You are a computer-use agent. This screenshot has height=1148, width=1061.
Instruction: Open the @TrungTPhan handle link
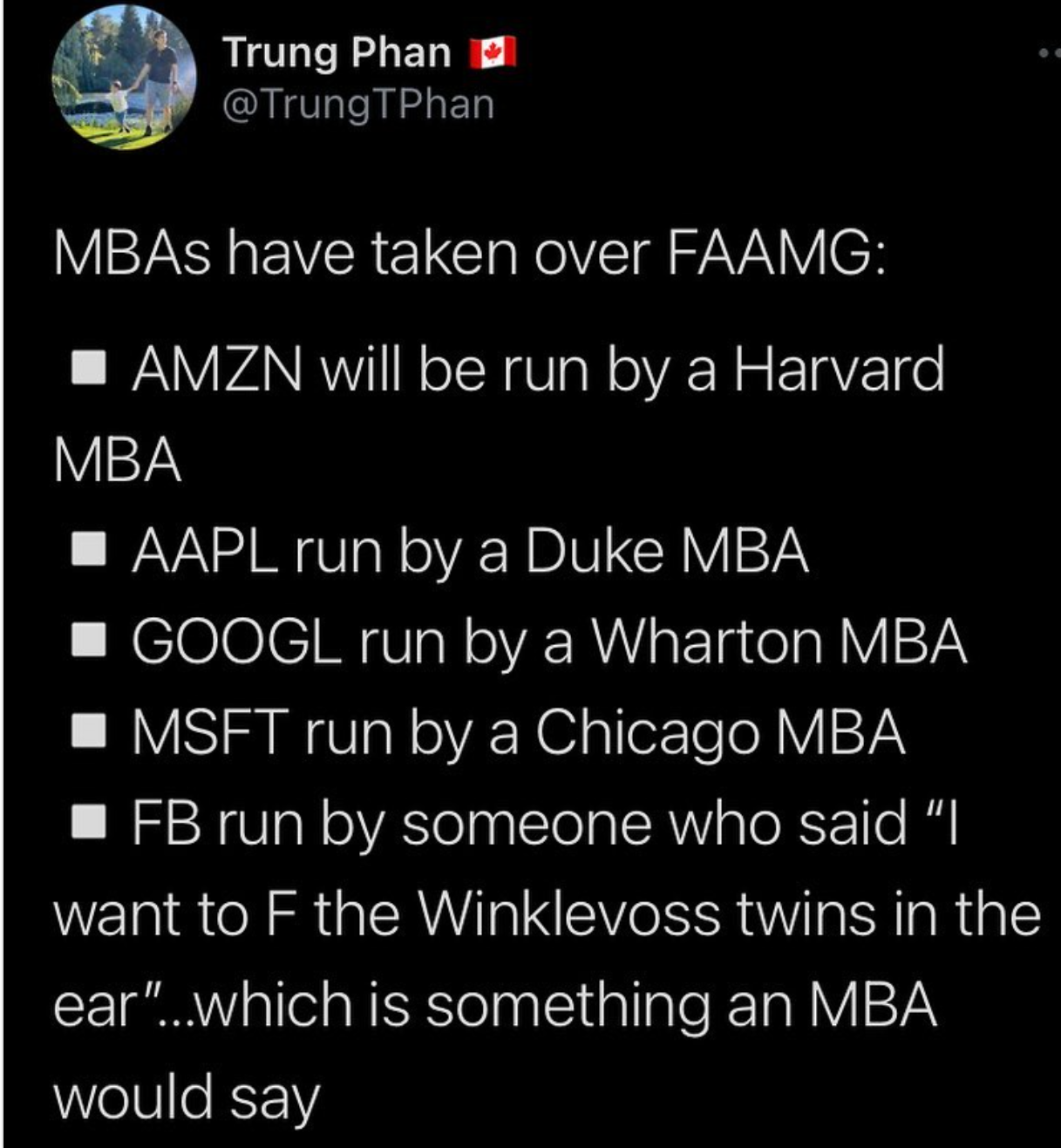coord(358,105)
